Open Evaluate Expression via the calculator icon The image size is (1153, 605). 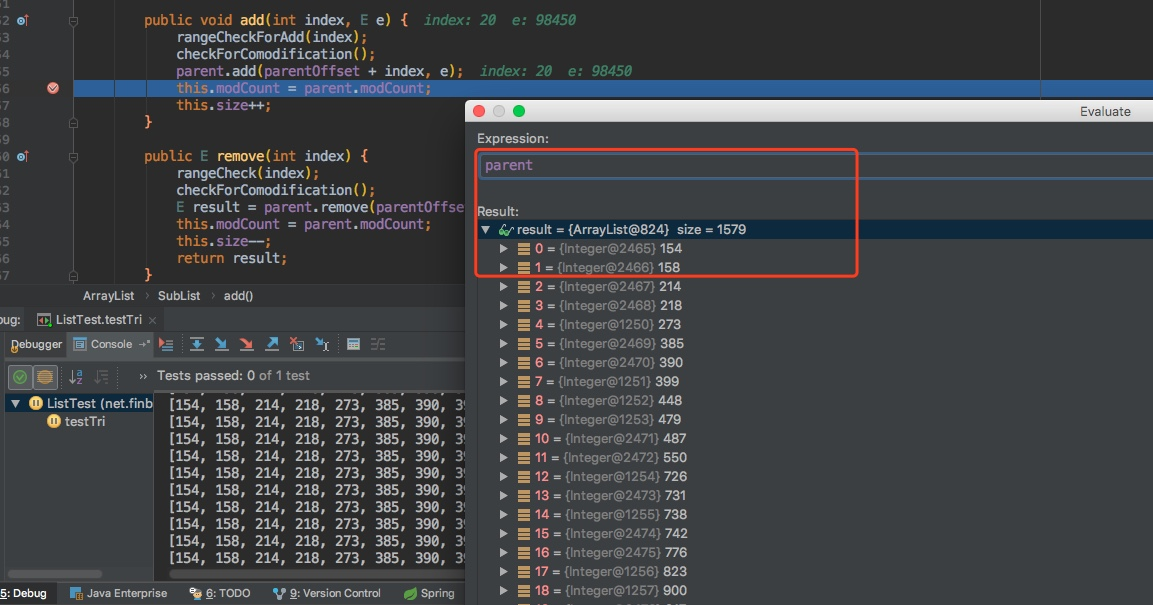354,343
